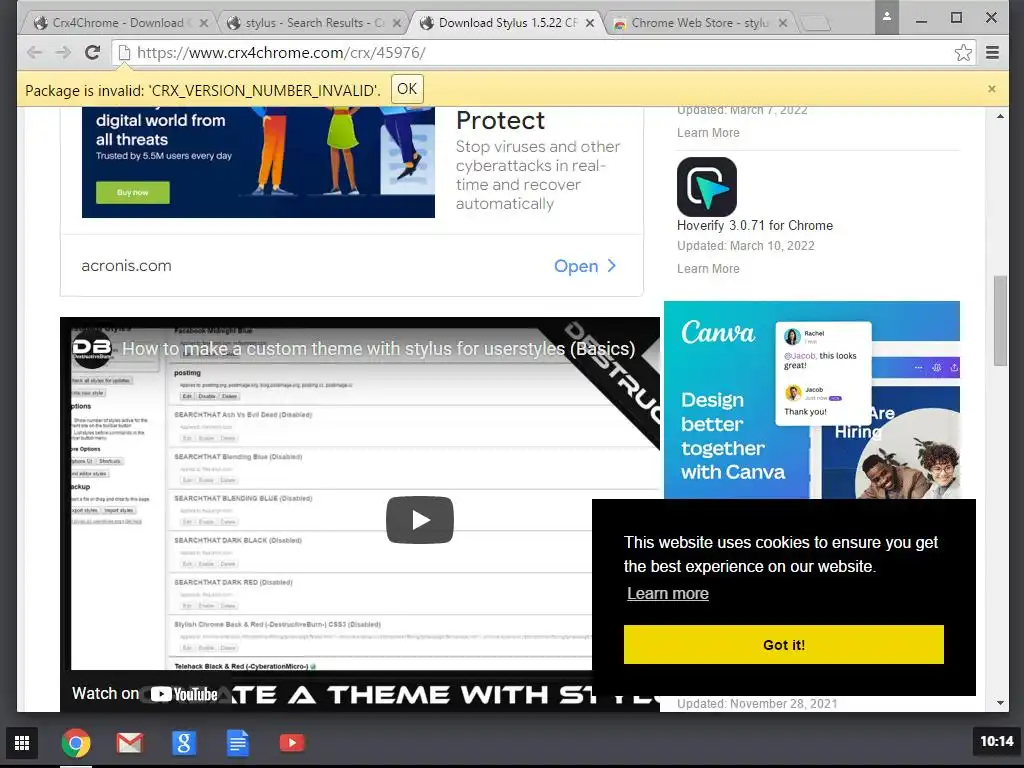This screenshot has width=1024, height=768.
Task: Open the Chrome hamburger menu
Action: 993,53
